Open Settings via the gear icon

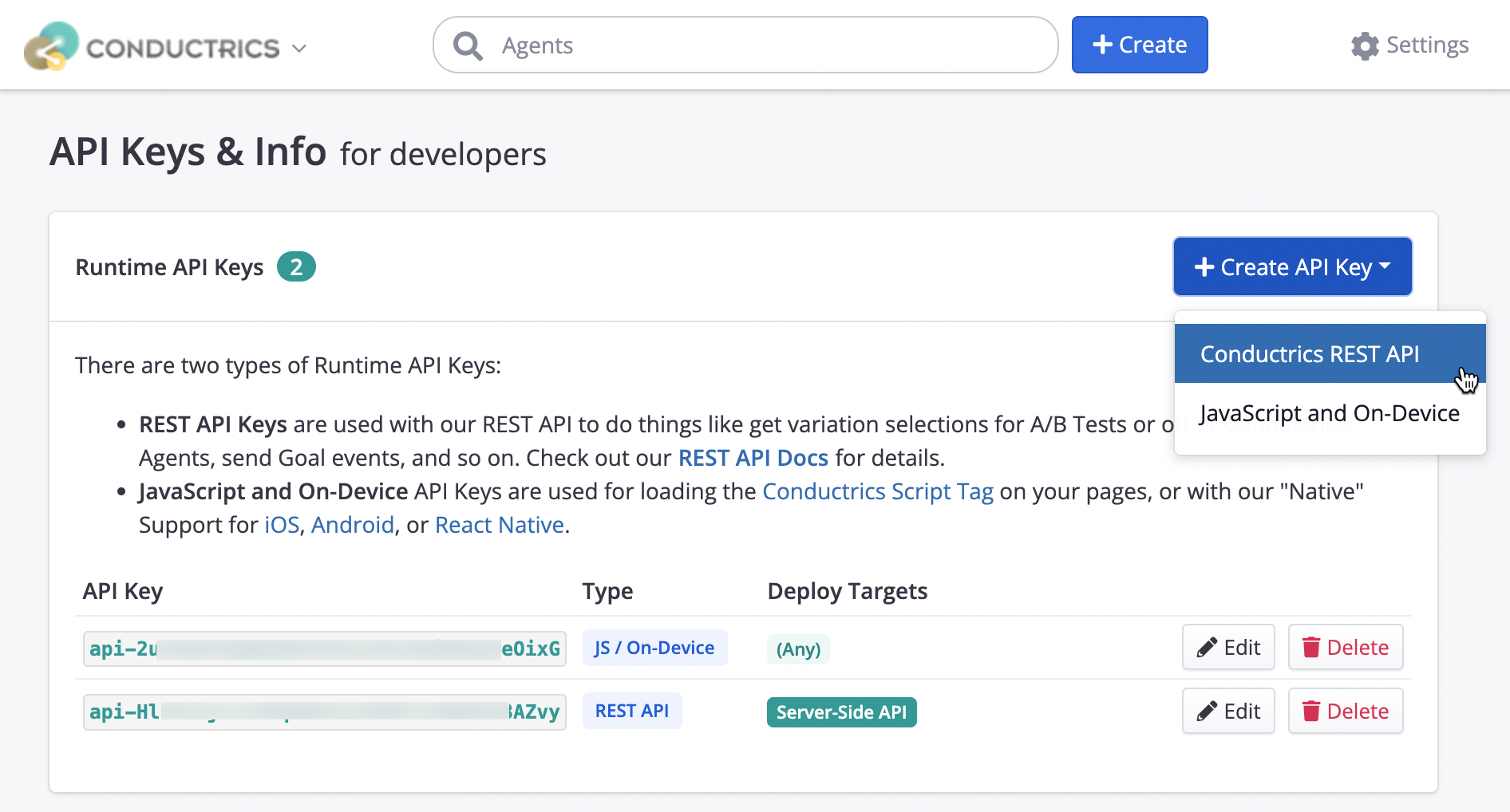pyautogui.click(x=1365, y=46)
